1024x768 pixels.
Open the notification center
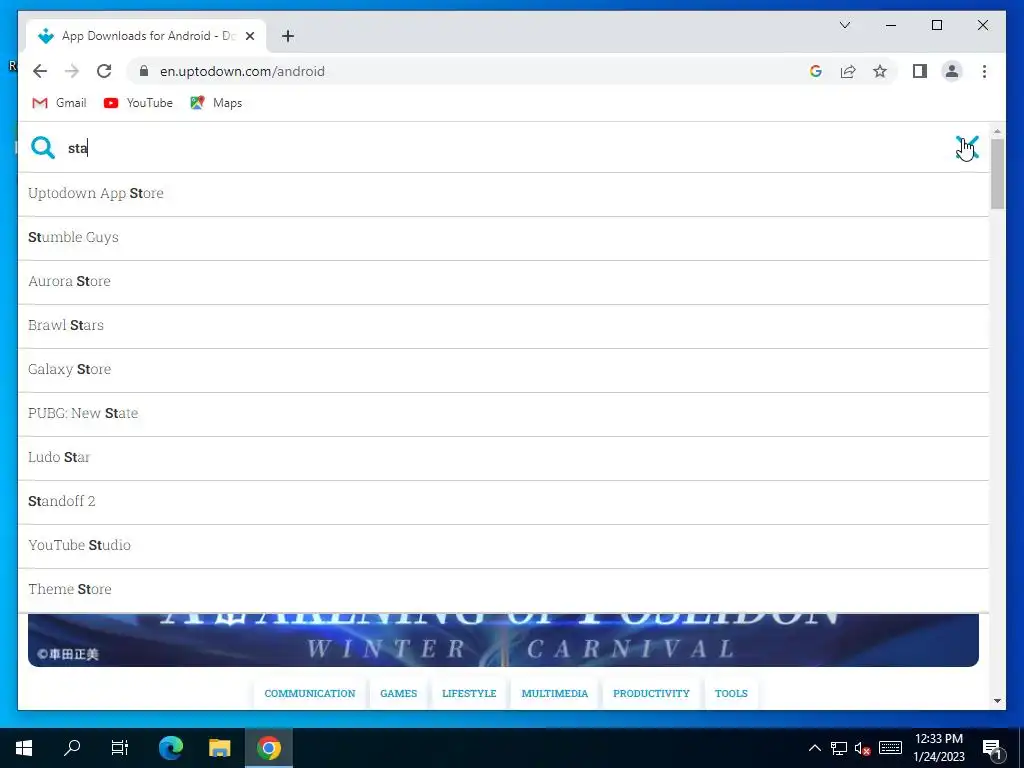click(993, 748)
